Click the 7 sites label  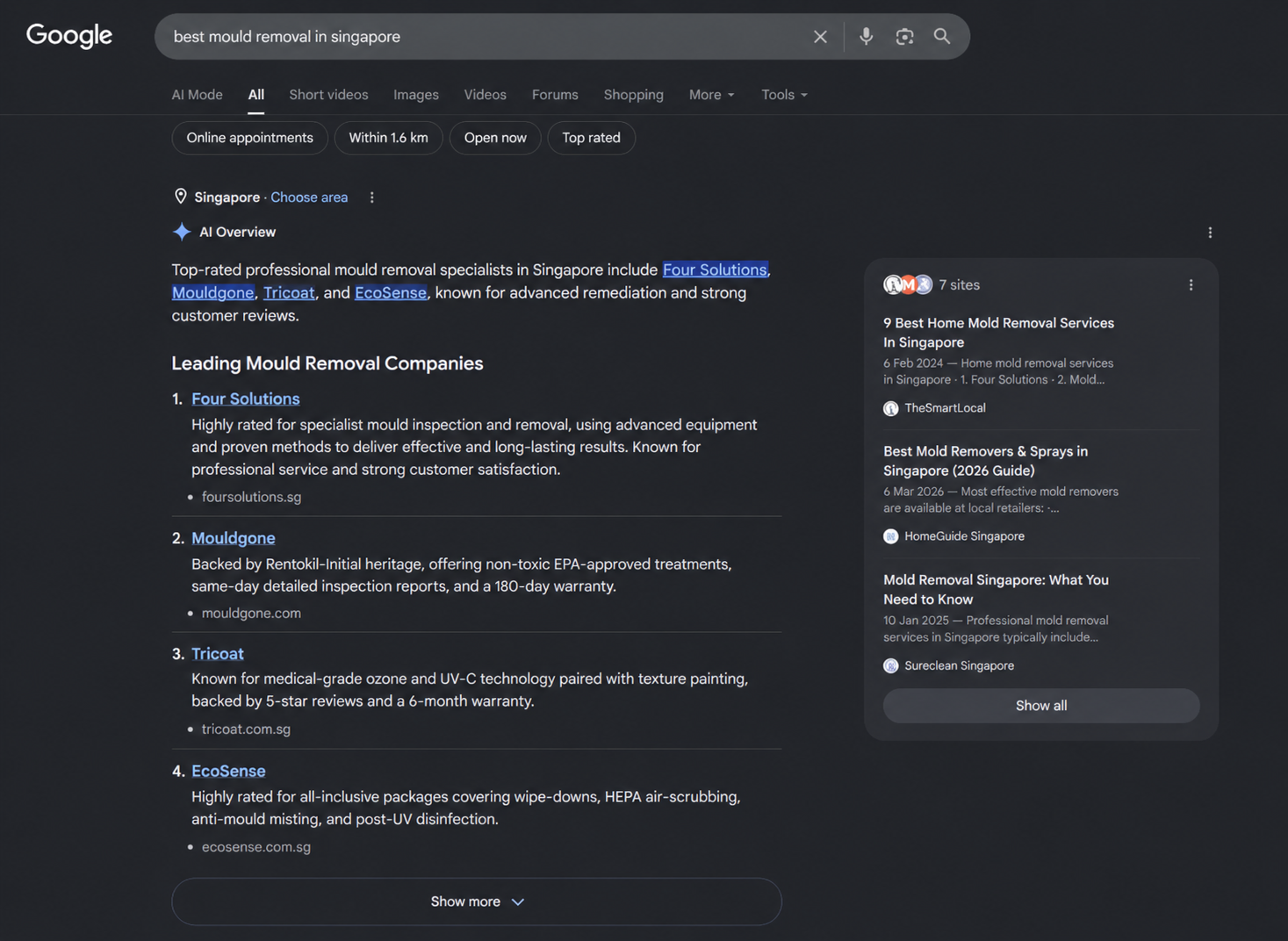pos(959,285)
